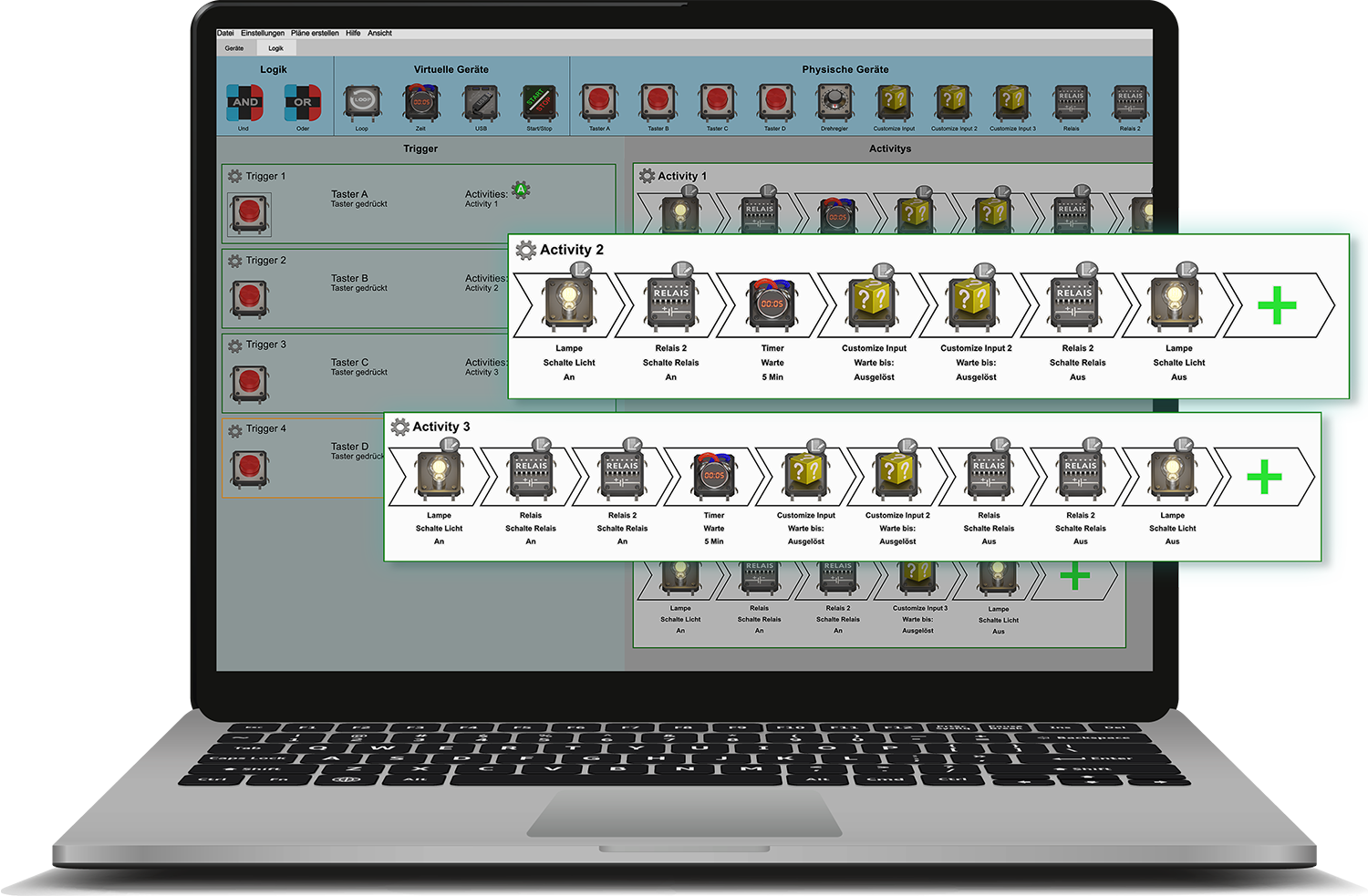Pick the Loop virtual device
The image size is (1368, 896).
[362, 103]
